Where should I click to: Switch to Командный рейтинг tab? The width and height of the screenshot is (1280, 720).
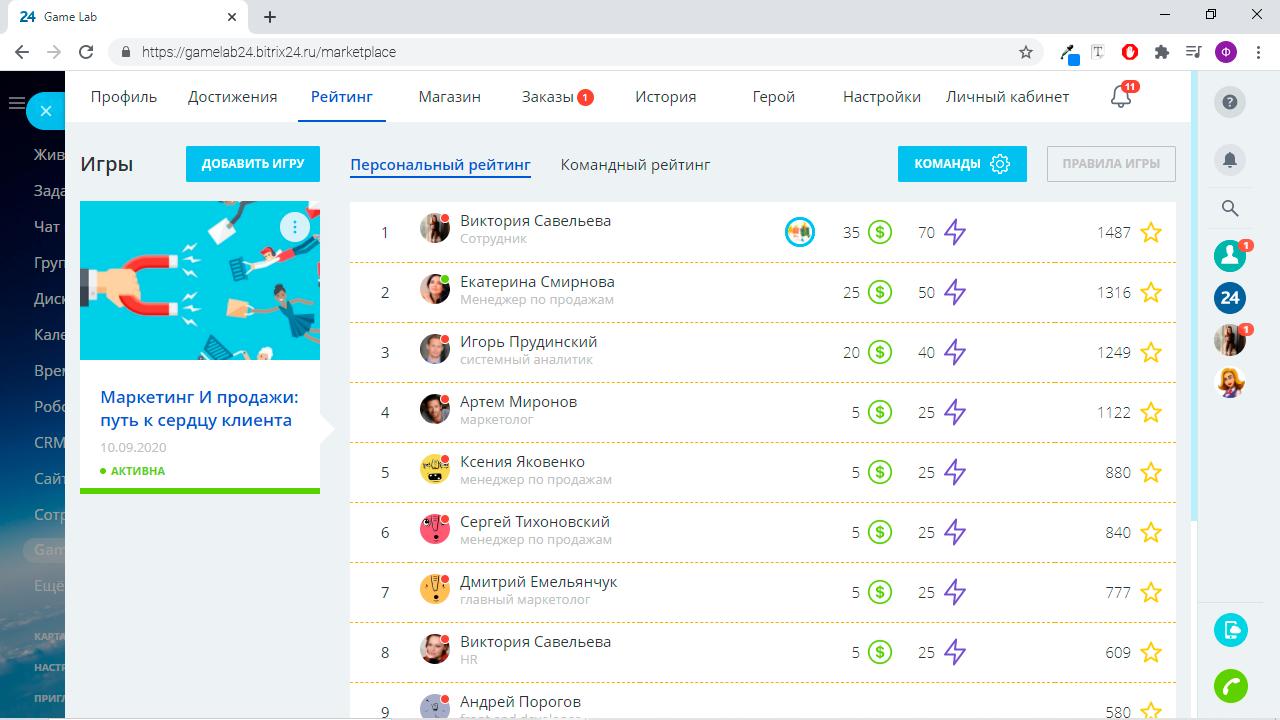[635, 165]
